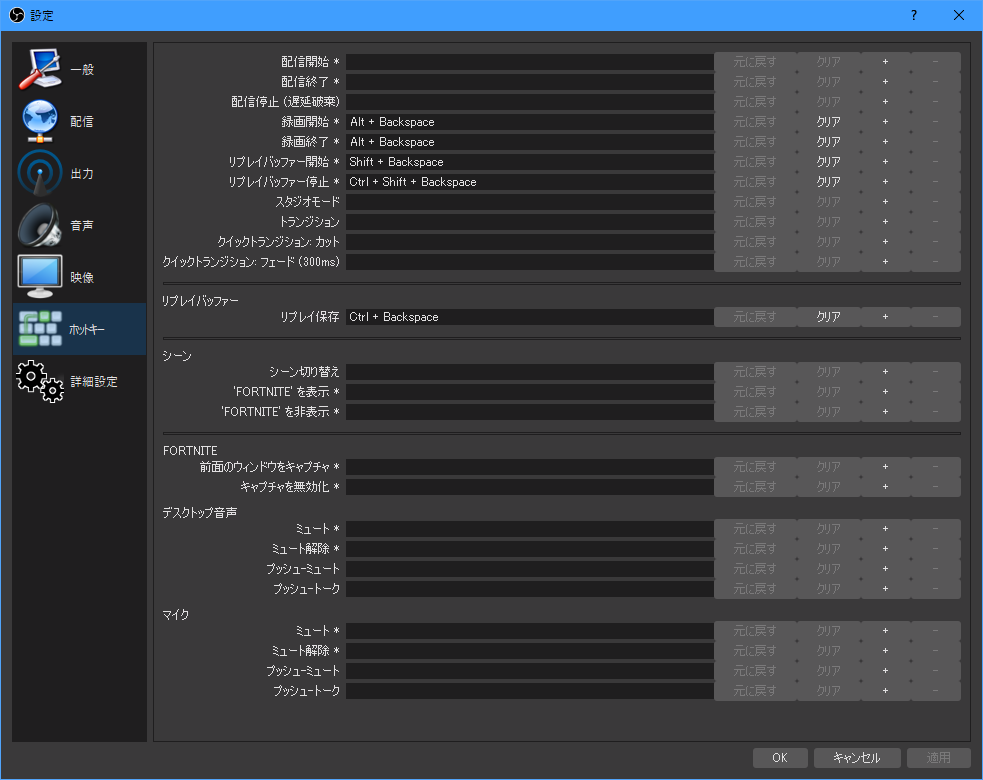Click the - remove button for 録画開始
Image resolution: width=983 pixels, height=780 pixels.
tap(935, 122)
